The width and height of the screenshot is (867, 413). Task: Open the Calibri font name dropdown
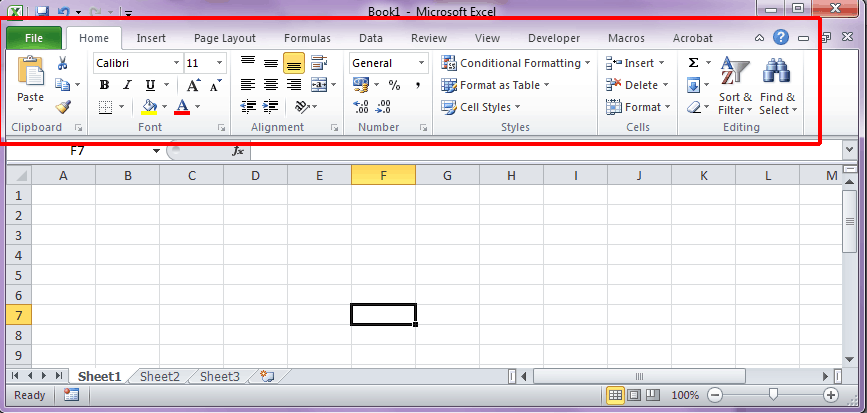click(176, 63)
